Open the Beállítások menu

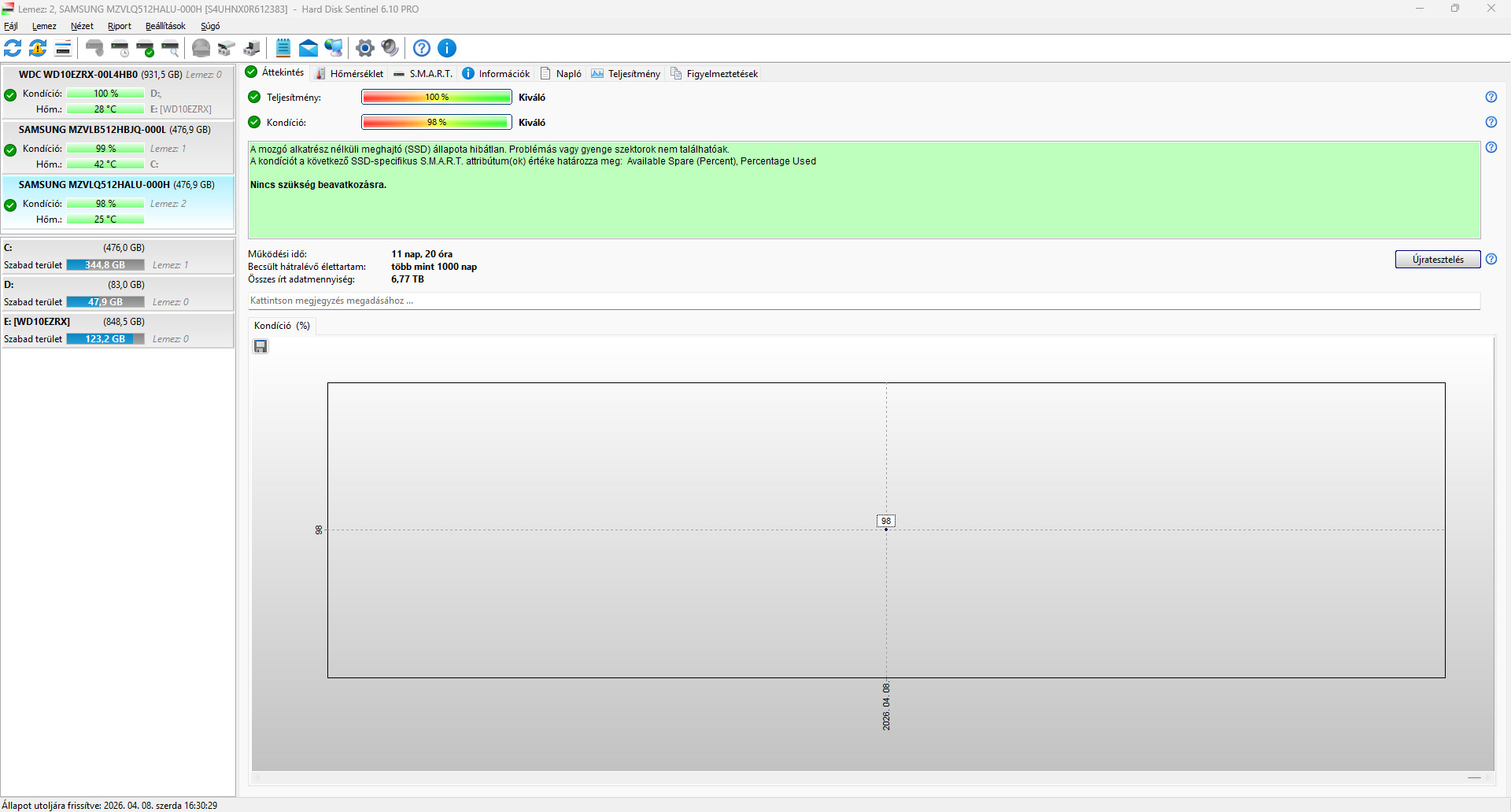click(165, 26)
